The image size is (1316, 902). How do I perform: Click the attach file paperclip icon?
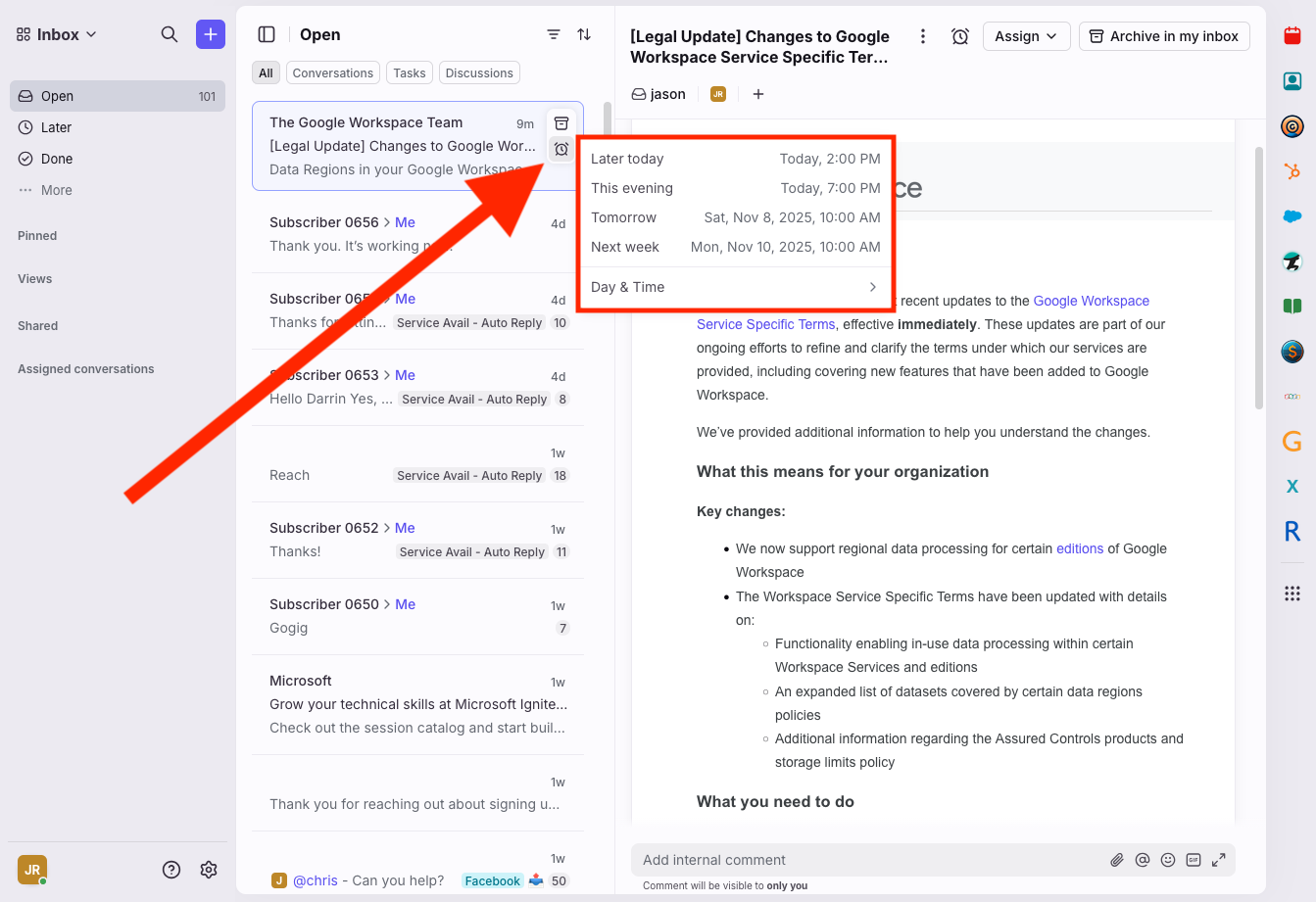1116,860
